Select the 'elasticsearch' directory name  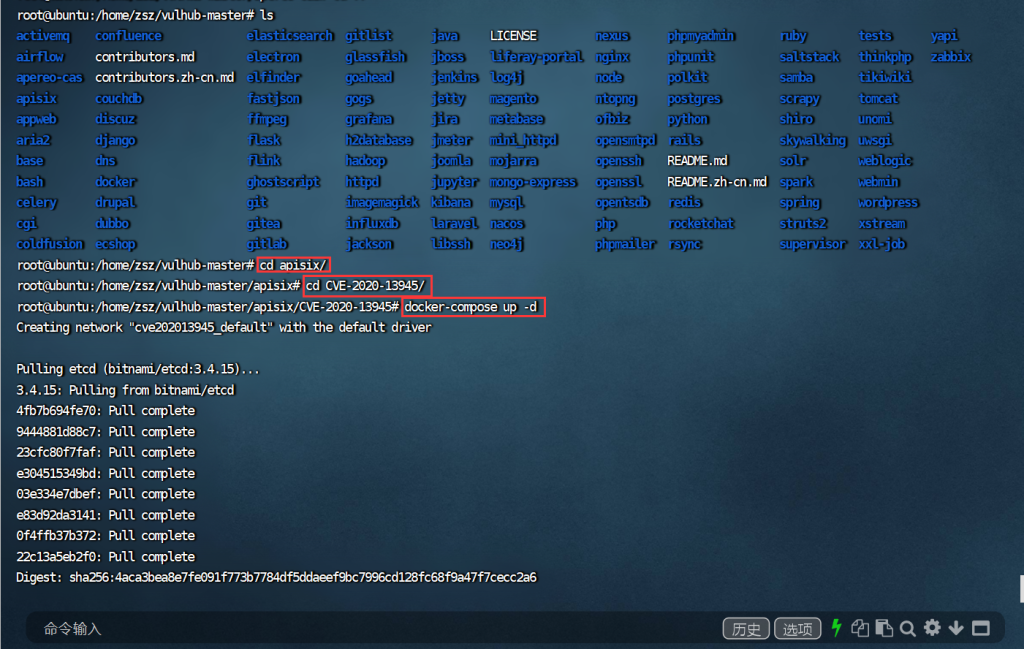pos(290,36)
